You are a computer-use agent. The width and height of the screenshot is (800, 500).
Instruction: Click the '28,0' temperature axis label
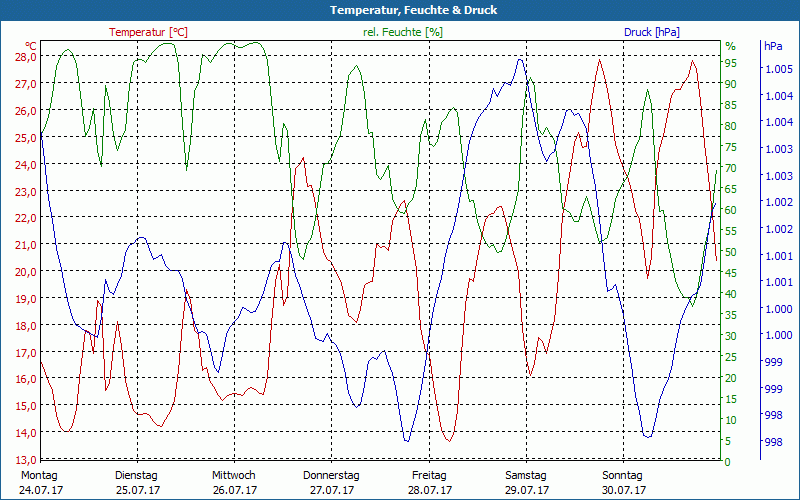(26, 57)
